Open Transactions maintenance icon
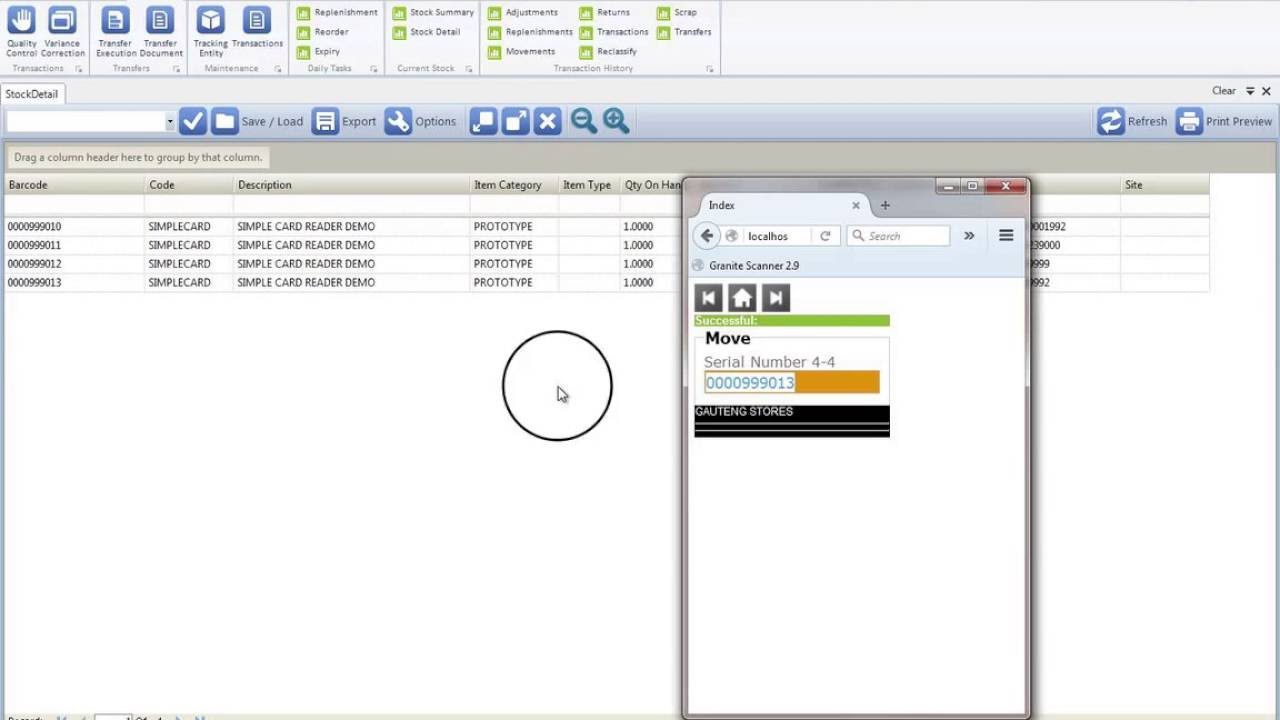This screenshot has height=720, width=1280. coord(257,28)
